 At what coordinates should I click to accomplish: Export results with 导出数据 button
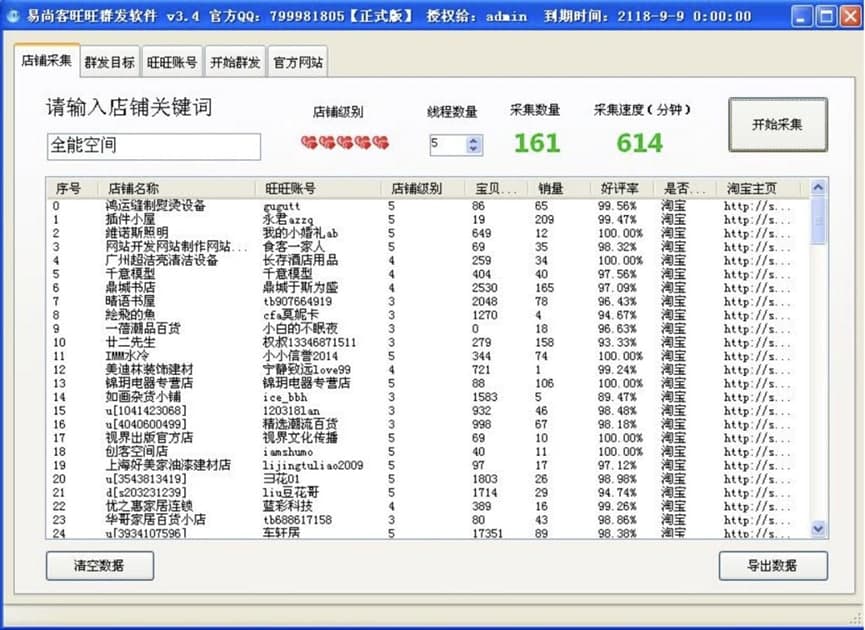point(773,565)
